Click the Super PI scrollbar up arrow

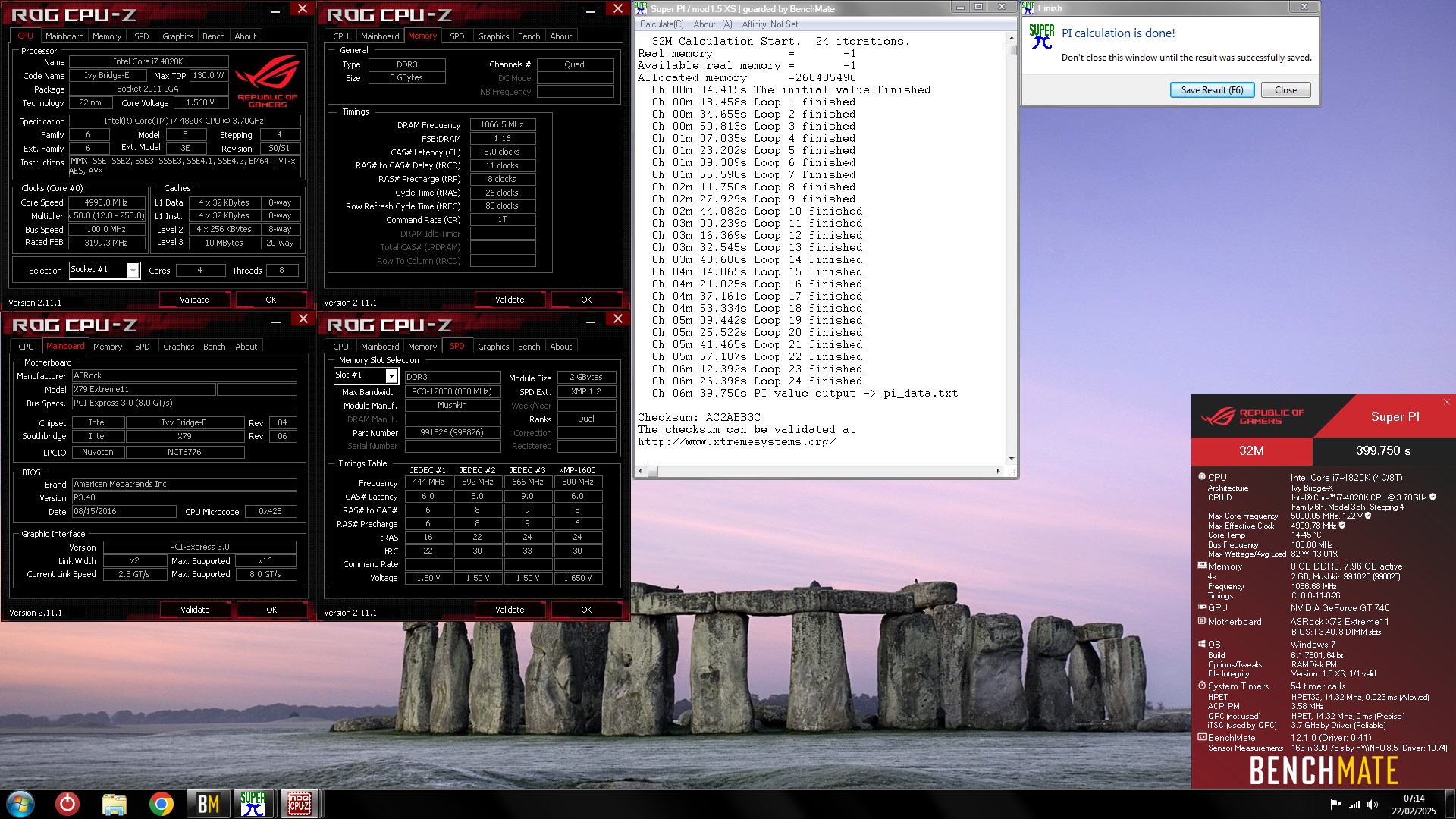click(x=1011, y=38)
